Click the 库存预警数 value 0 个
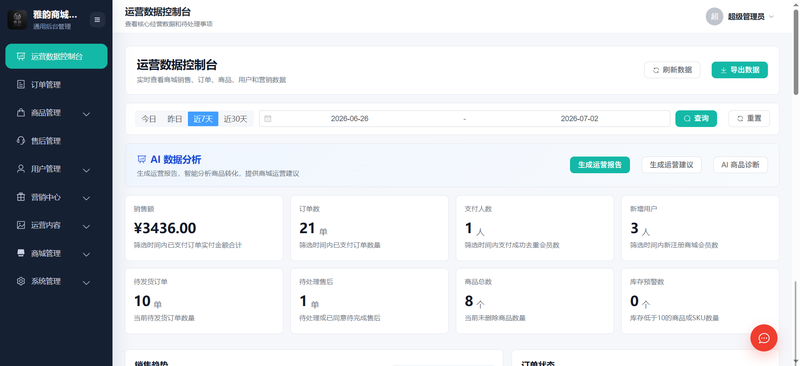 (x=640, y=302)
